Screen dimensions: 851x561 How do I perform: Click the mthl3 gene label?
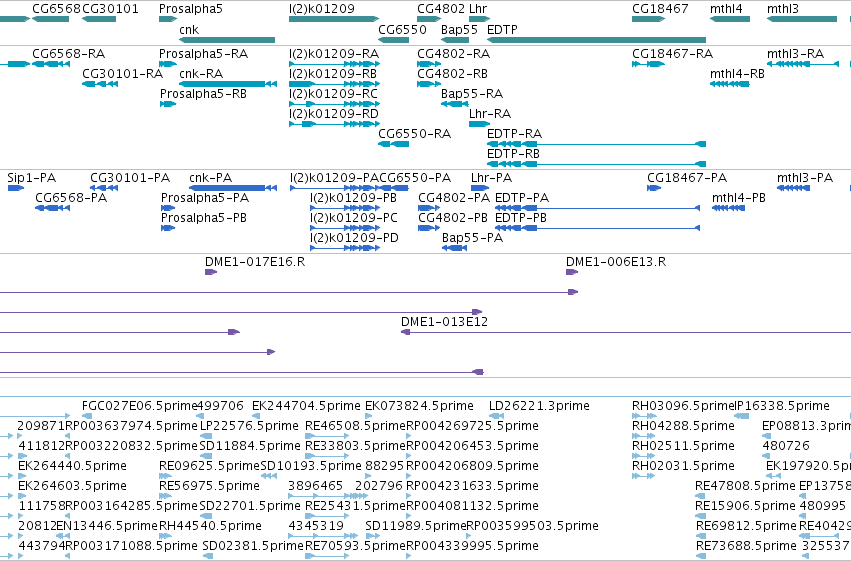[x=783, y=9]
